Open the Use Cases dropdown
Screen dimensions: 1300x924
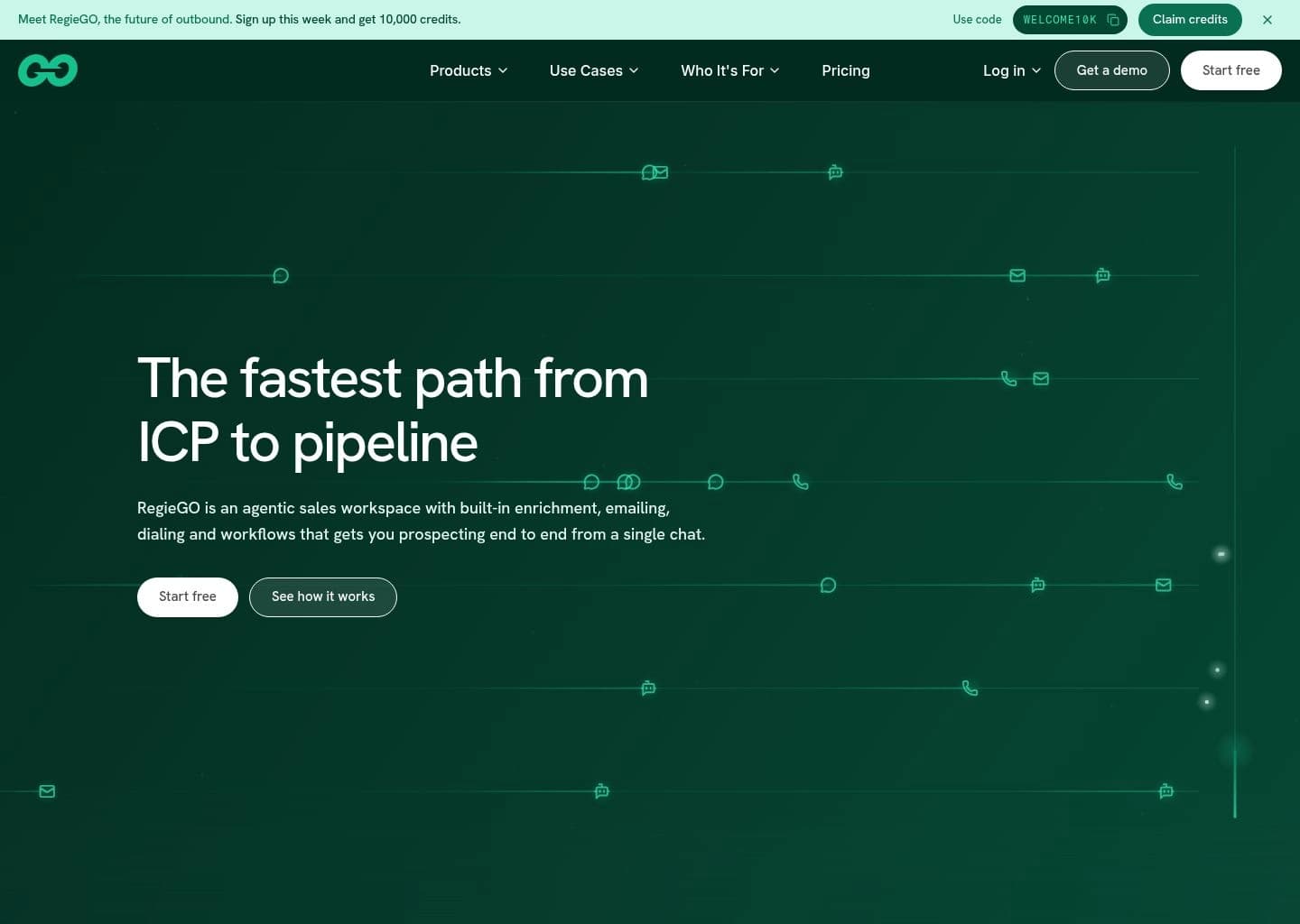click(x=594, y=70)
